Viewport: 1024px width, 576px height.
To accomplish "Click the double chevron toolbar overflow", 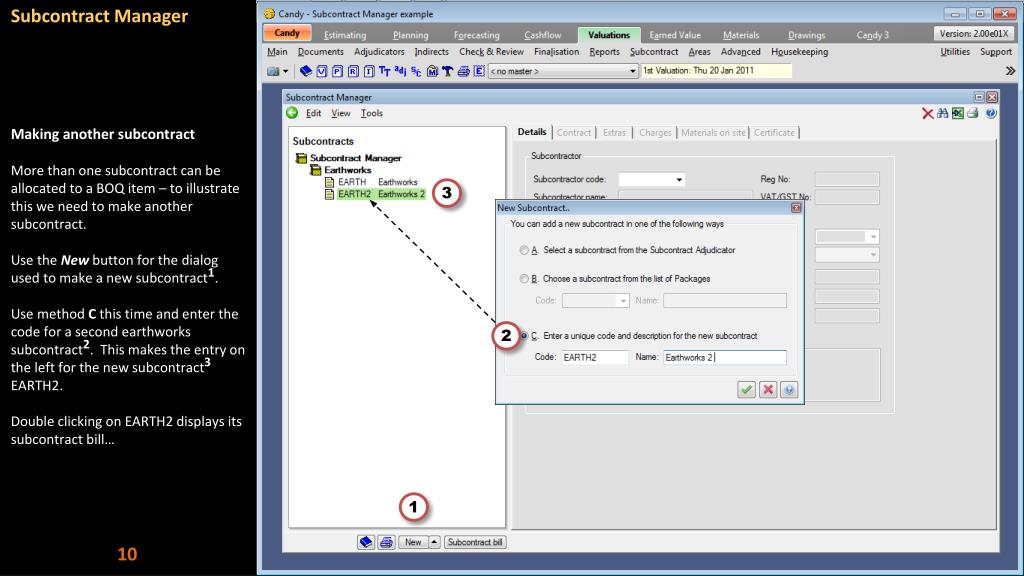I will click(1010, 71).
